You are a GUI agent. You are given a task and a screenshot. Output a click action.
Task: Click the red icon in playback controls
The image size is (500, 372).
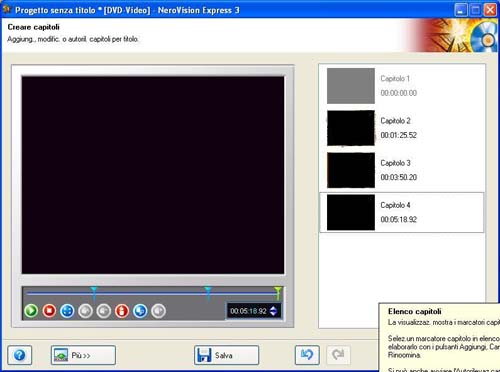(x=122, y=311)
